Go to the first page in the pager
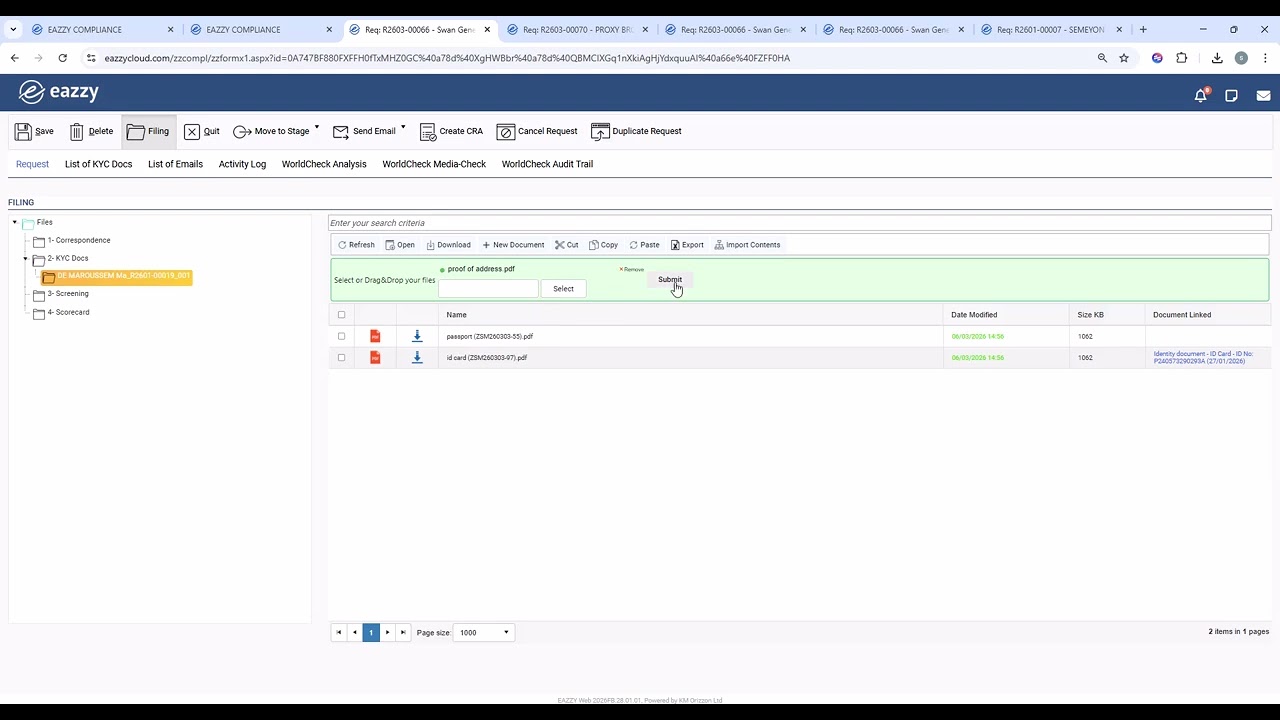This screenshot has width=1280, height=720. click(x=339, y=632)
